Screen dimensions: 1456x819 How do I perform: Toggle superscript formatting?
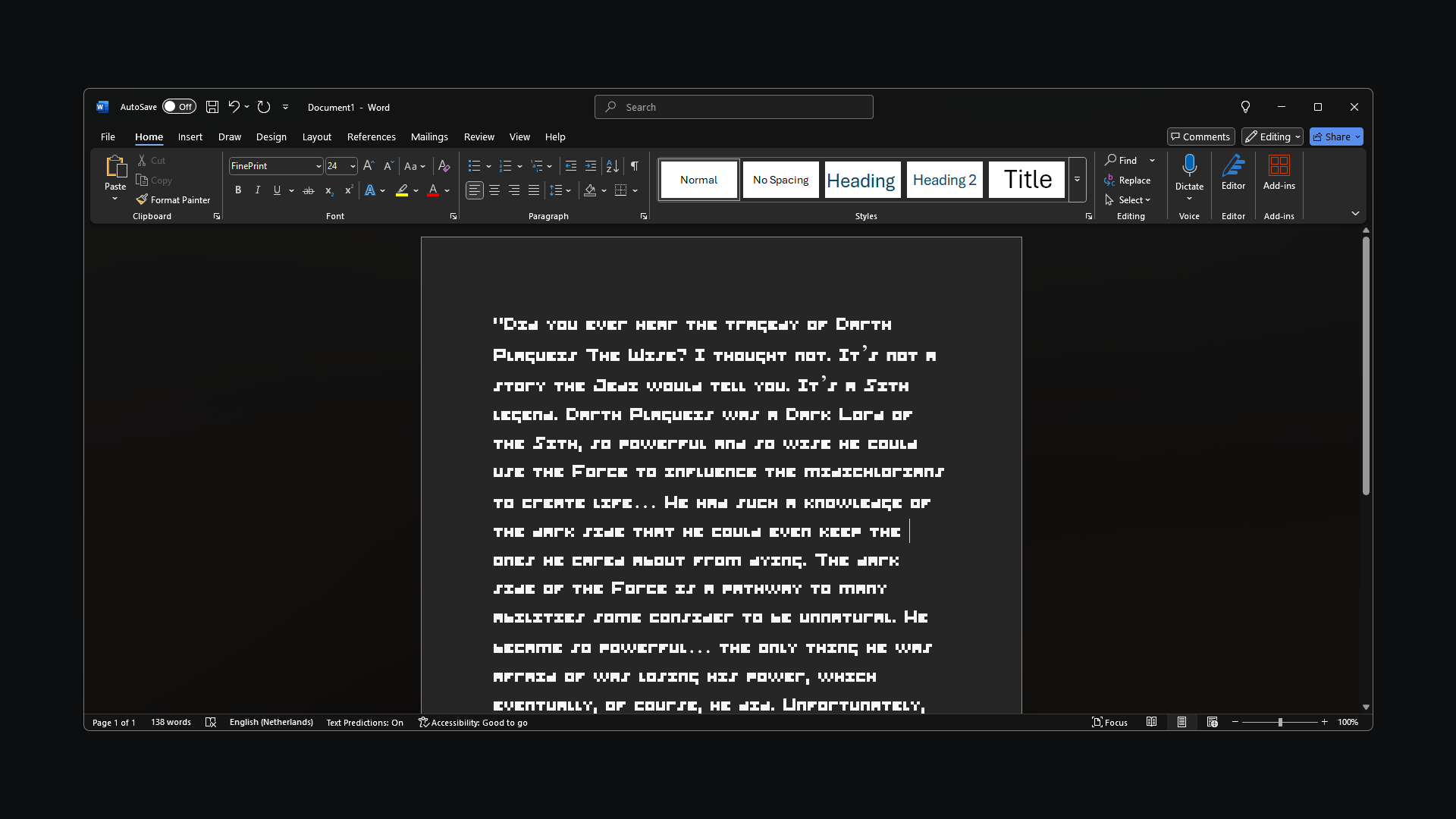click(348, 190)
